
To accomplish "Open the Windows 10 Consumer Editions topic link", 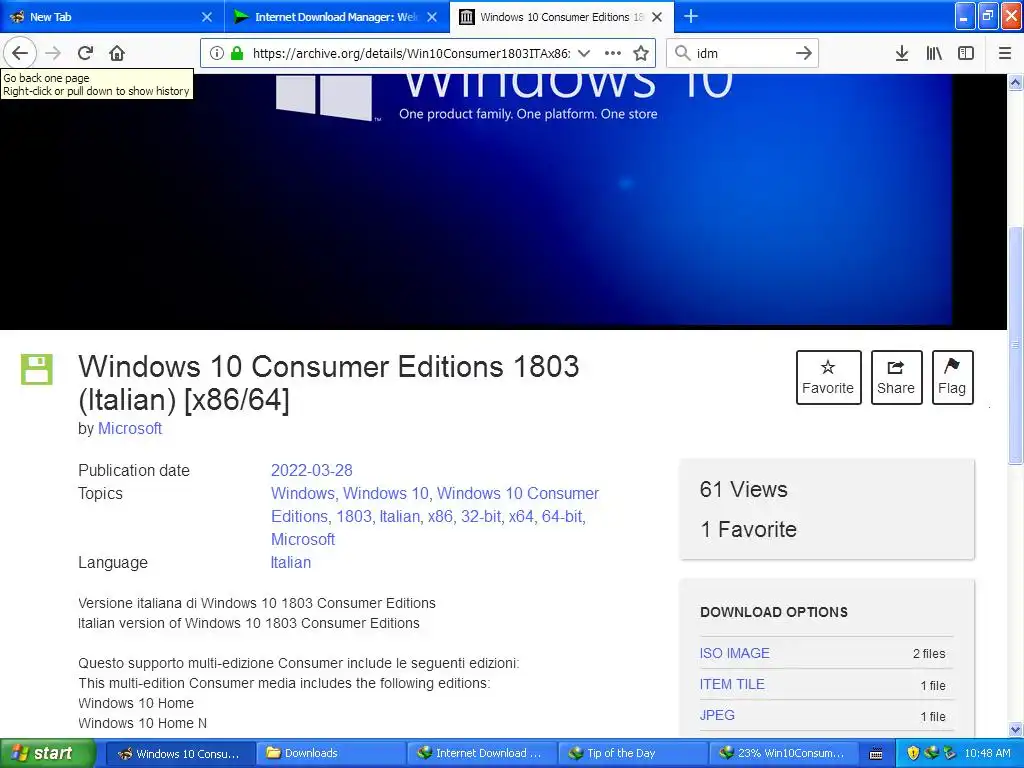I will coord(435,505).
